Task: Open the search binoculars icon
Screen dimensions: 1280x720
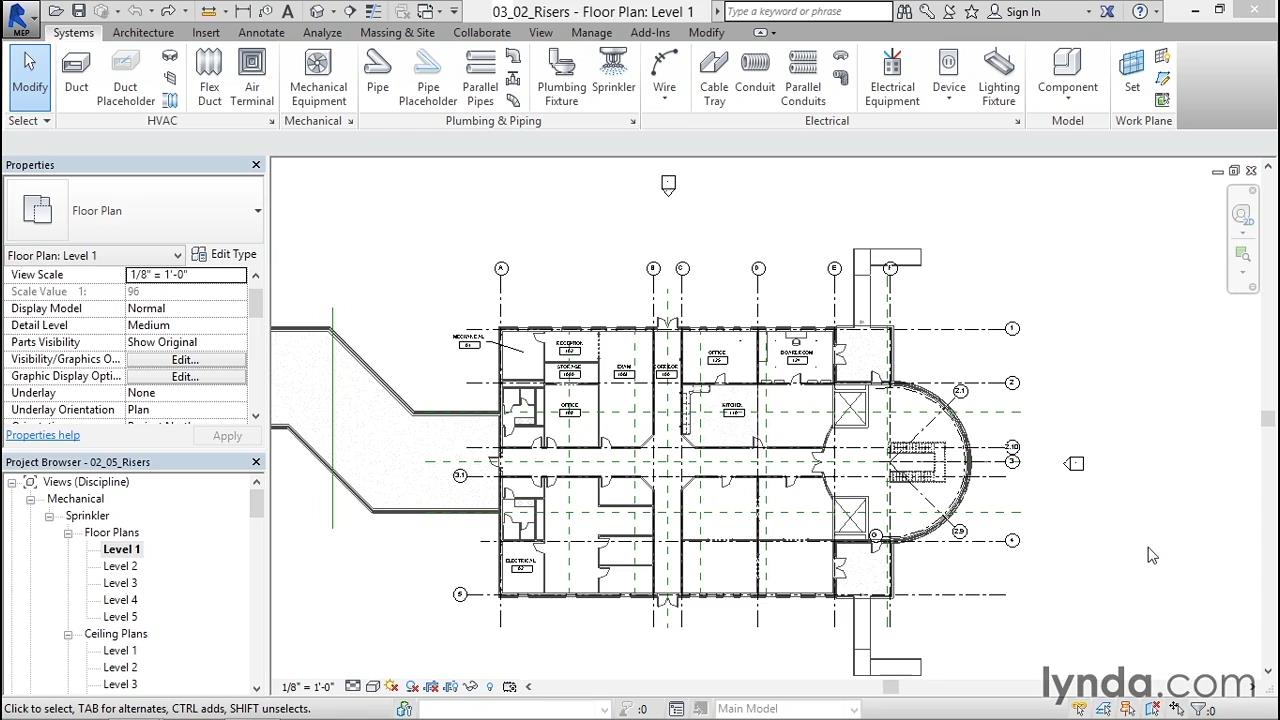Action: click(904, 12)
